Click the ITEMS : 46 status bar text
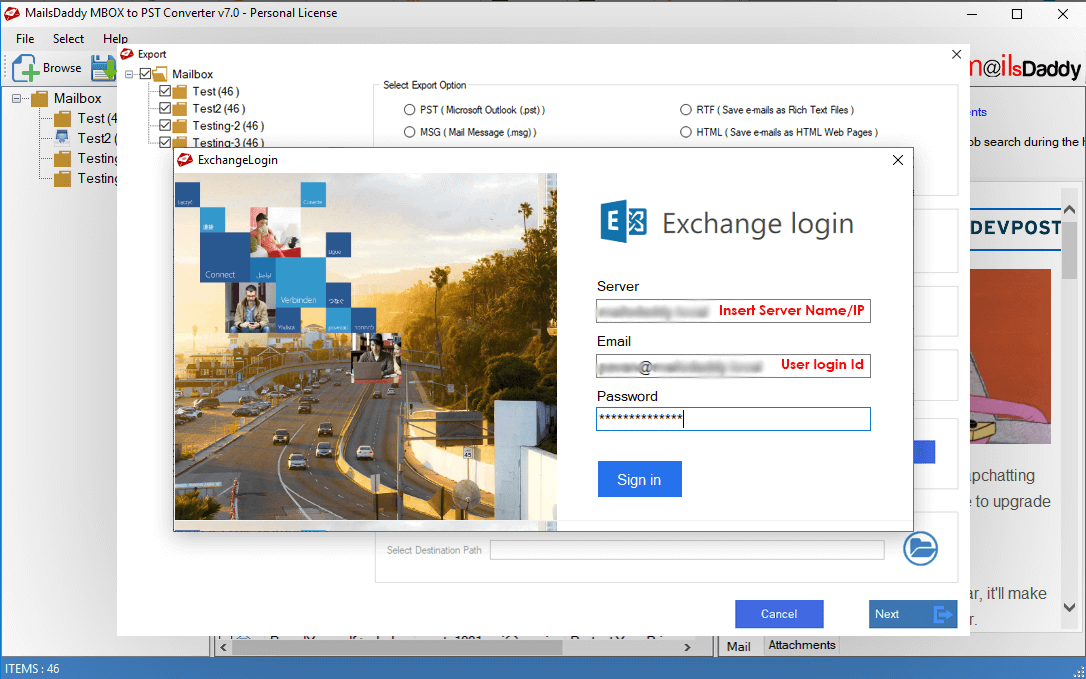1086x679 pixels. [33, 669]
